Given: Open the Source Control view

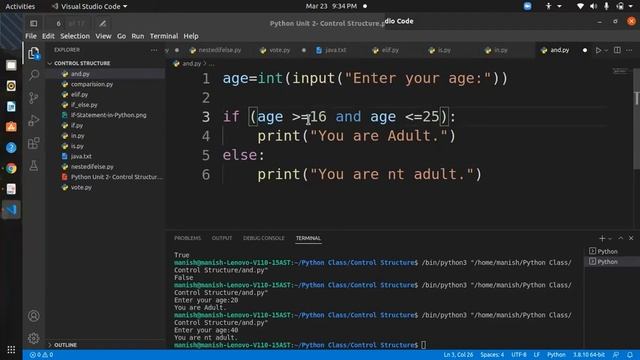Looking at the screenshot, I should 34,98.
